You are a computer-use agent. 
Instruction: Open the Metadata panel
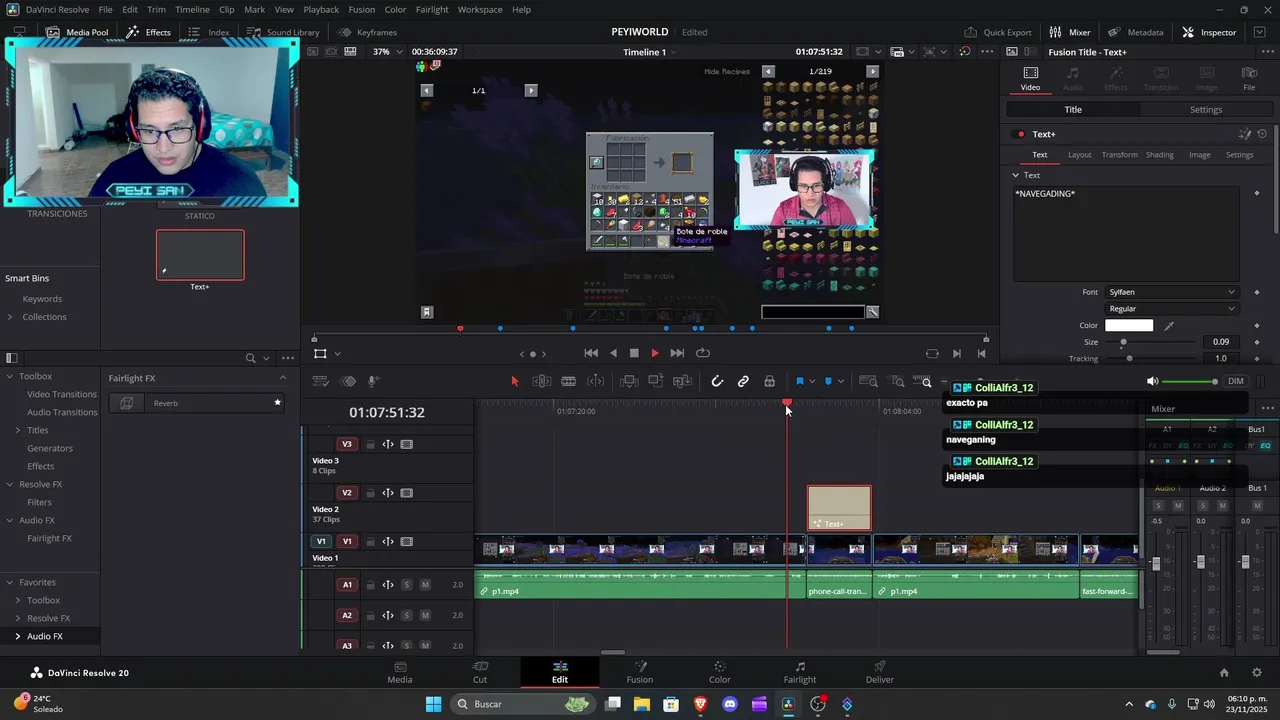point(1136,32)
